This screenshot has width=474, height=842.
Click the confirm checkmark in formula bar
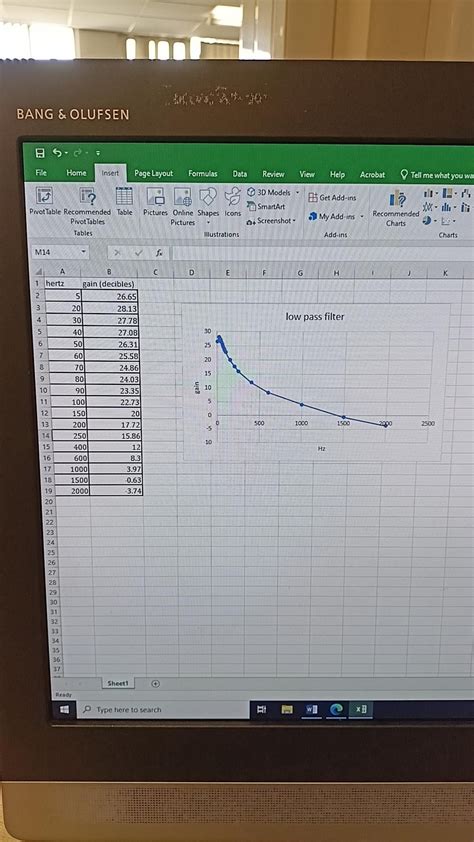point(138,252)
